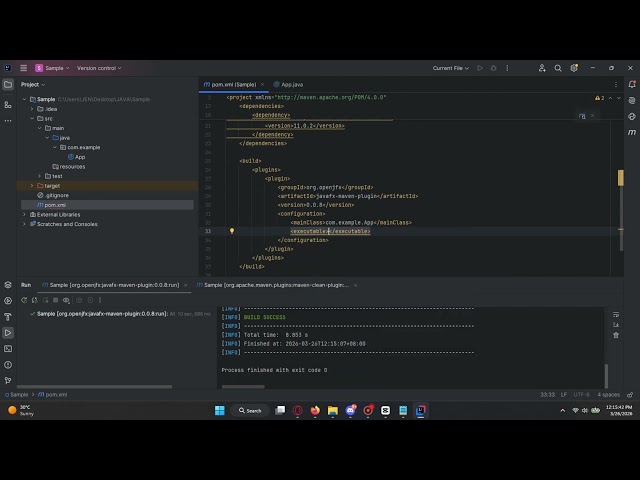Viewport: 640px width, 480px height.
Task: Stop the running process in Run toolbar
Action: pos(56,300)
